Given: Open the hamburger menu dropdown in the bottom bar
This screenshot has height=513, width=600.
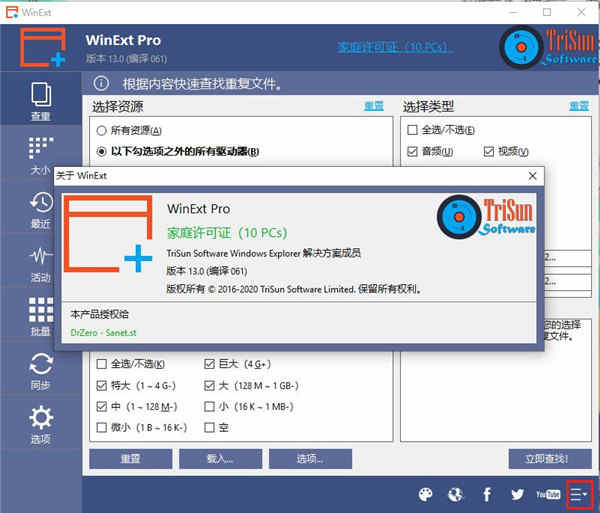Looking at the screenshot, I should tap(579, 495).
